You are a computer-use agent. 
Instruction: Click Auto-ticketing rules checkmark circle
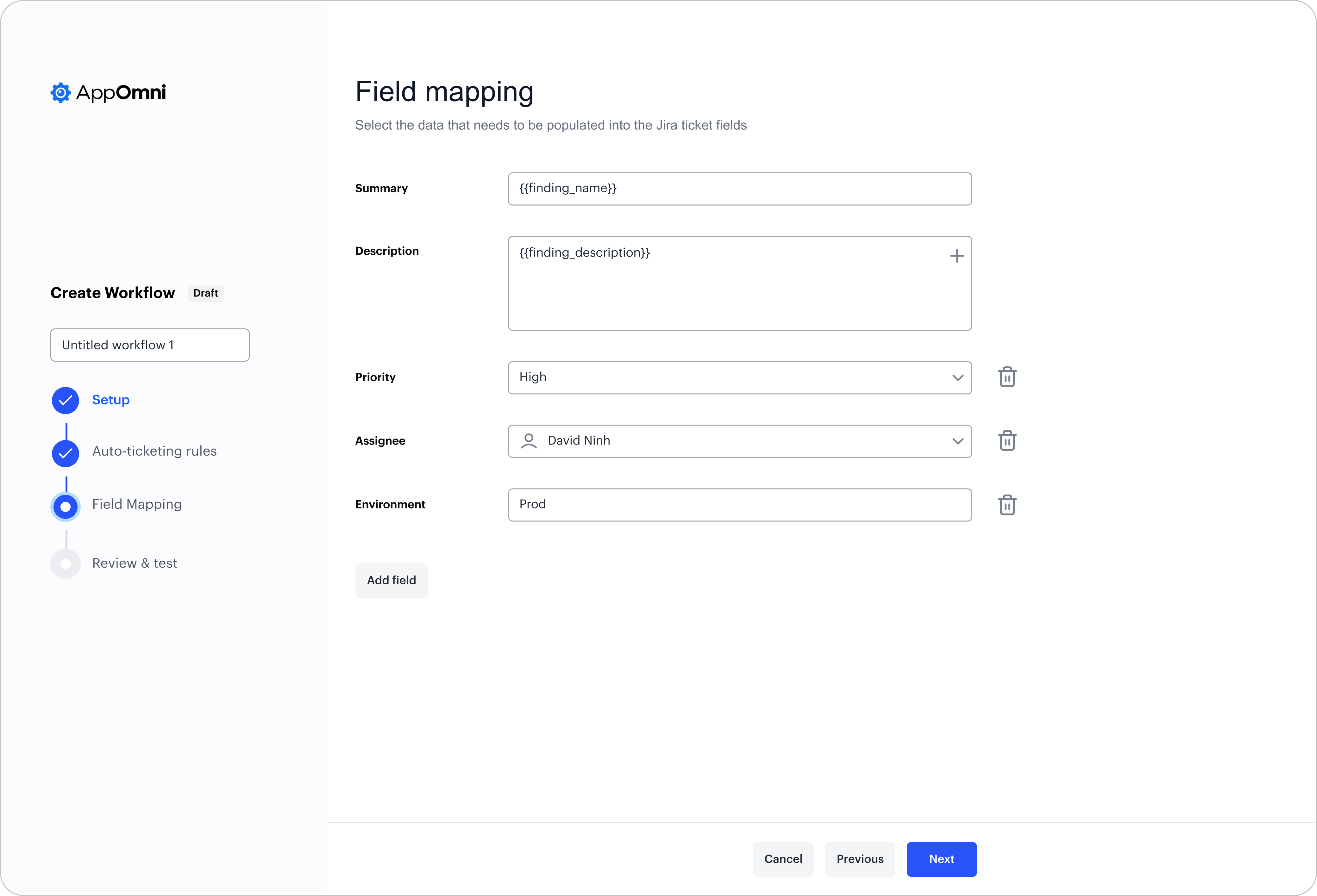(x=66, y=453)
